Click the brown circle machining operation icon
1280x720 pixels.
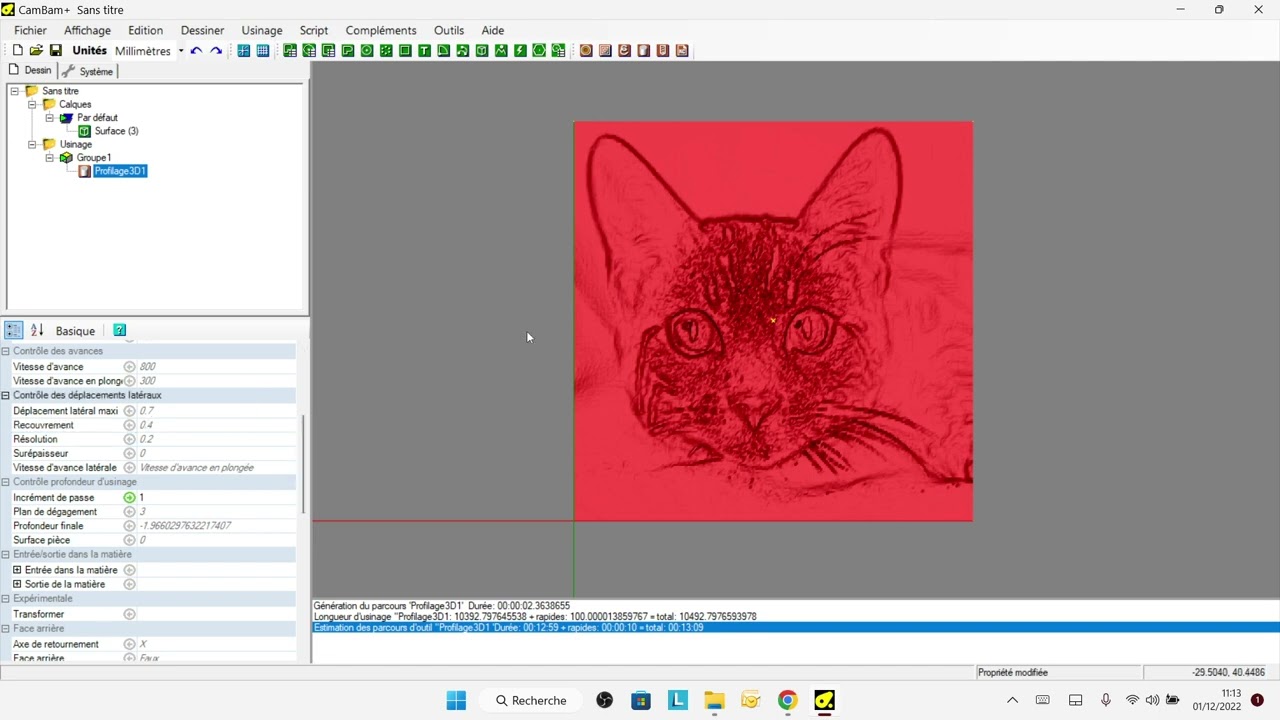point(586,50)
